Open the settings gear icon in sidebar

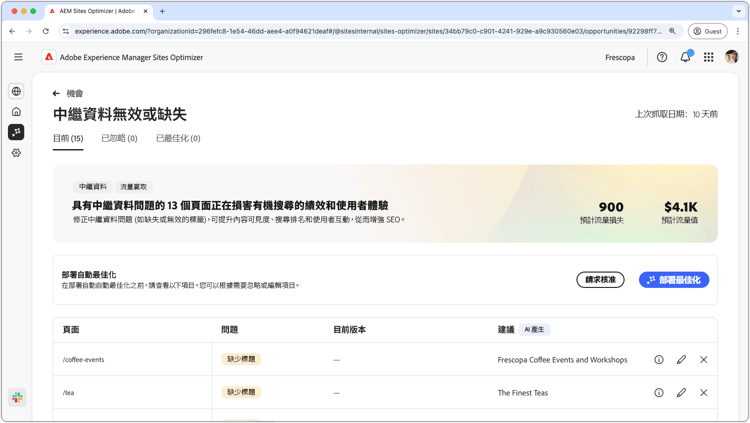[16, 153]
